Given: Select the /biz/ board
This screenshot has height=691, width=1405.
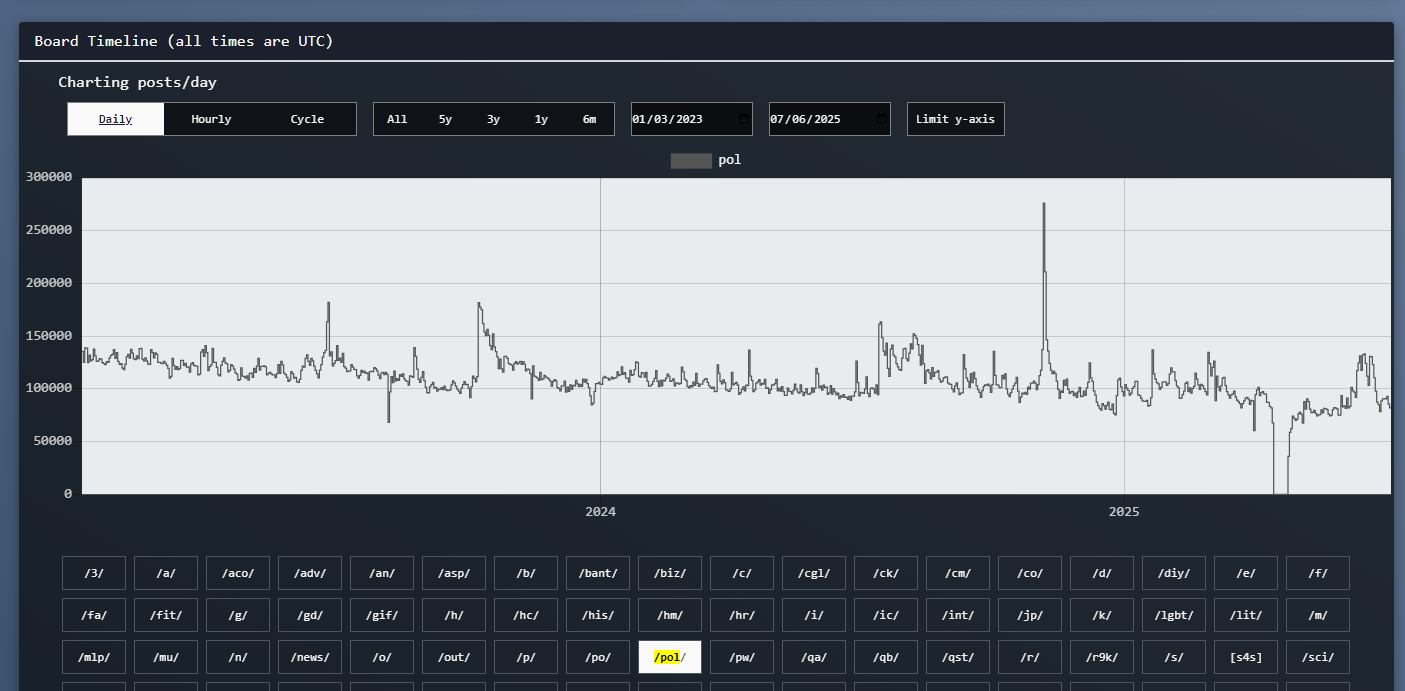Looking at the screenshot, I should [670, 573].
